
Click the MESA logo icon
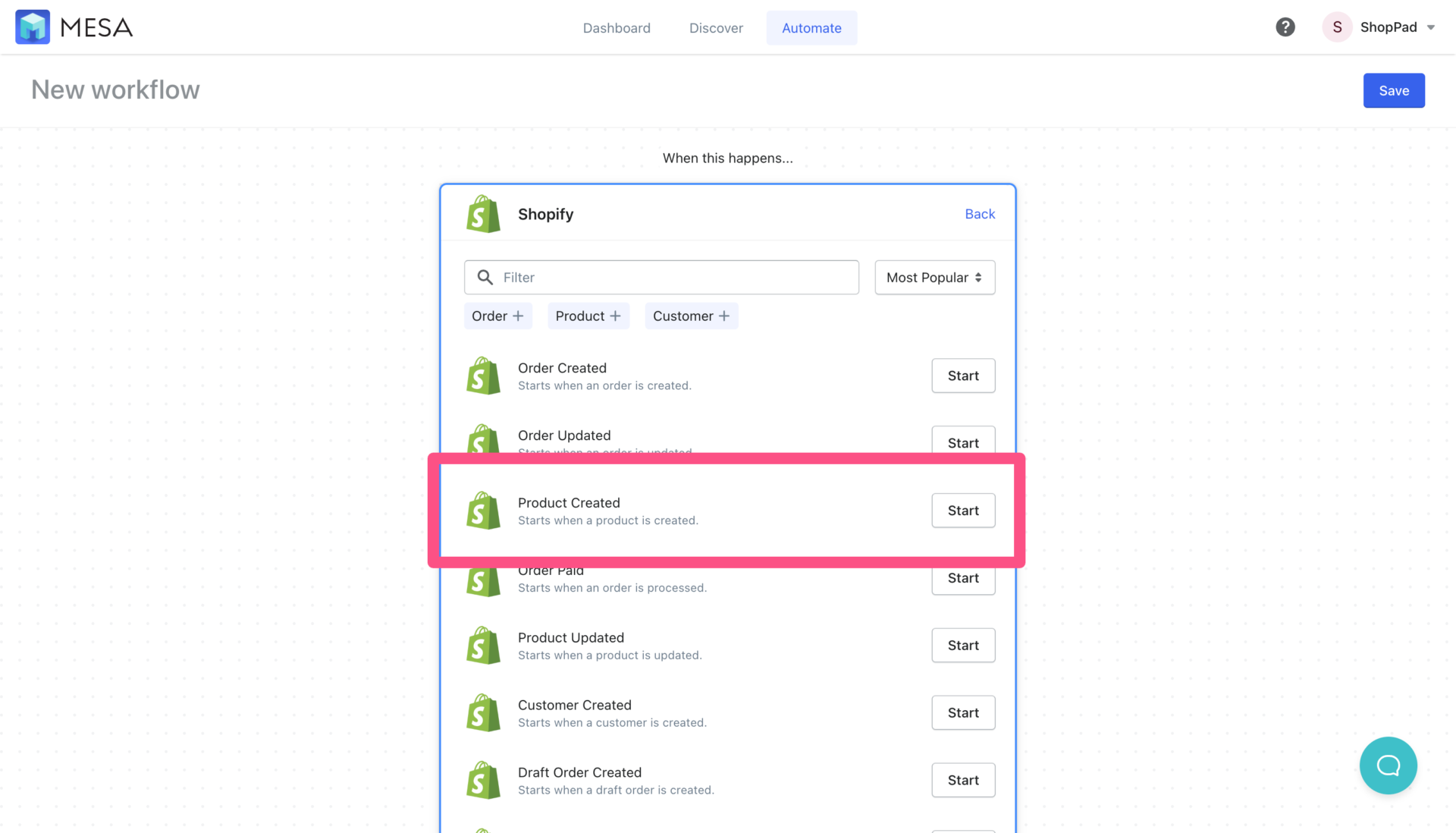click(33, 27)
